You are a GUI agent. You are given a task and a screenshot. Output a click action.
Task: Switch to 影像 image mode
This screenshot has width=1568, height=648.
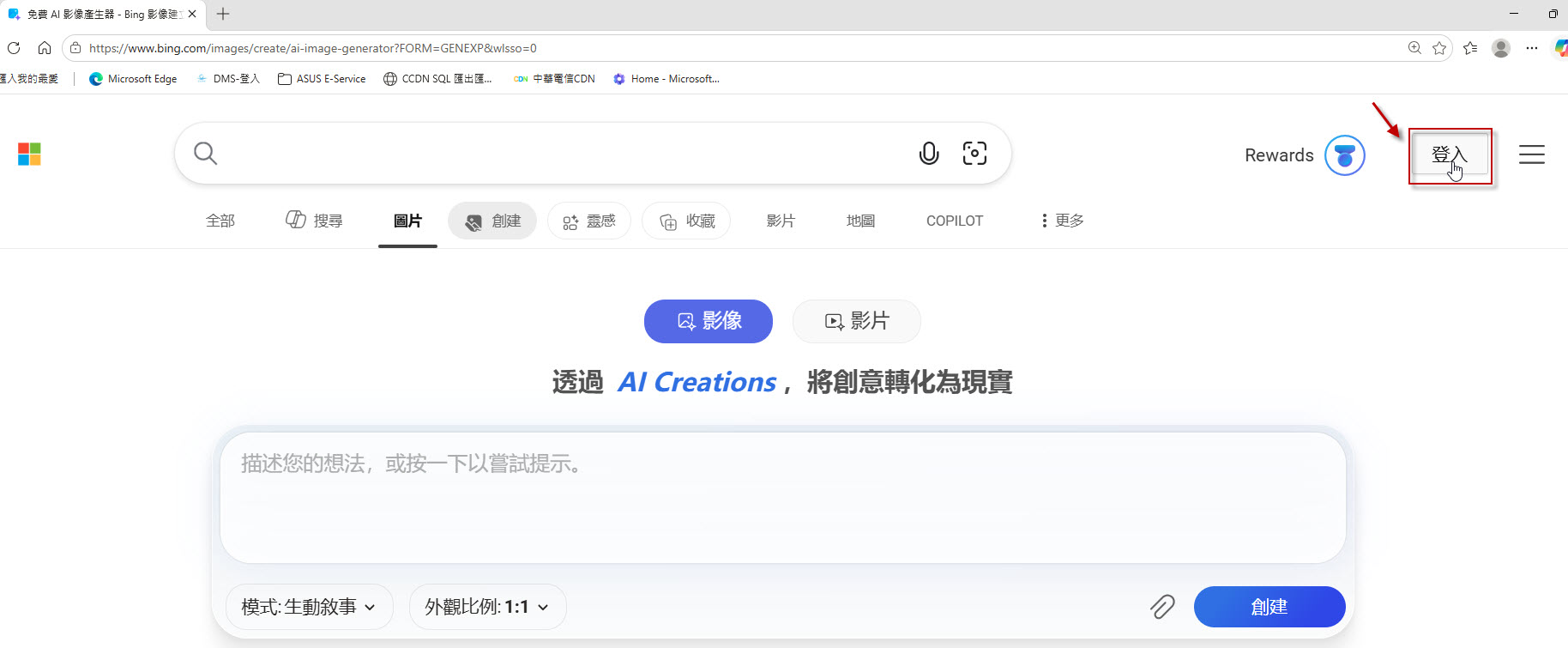pos(709,321)
